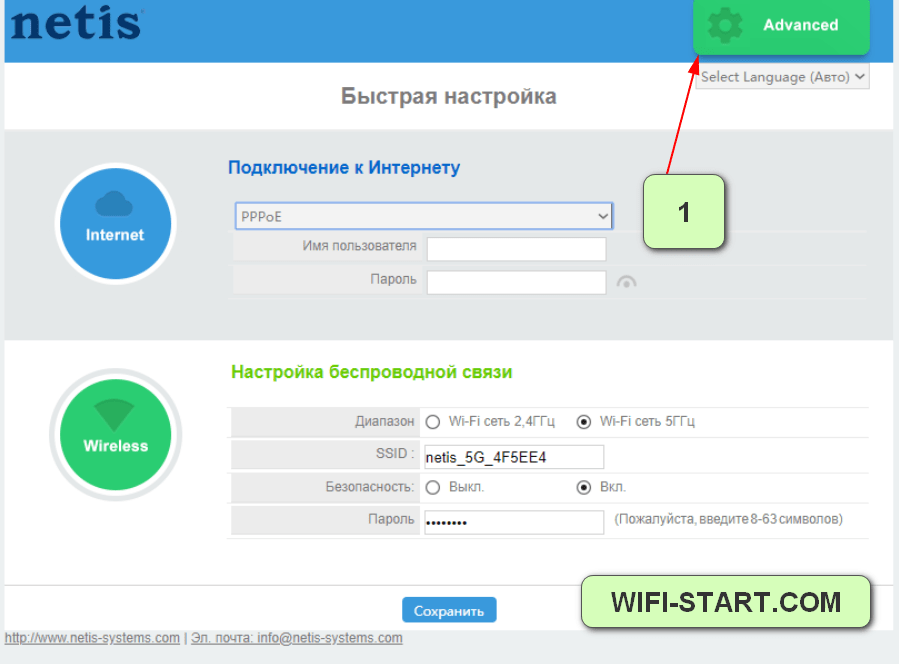Open the http://www.netis-systems.com link

tap(92, 638)
